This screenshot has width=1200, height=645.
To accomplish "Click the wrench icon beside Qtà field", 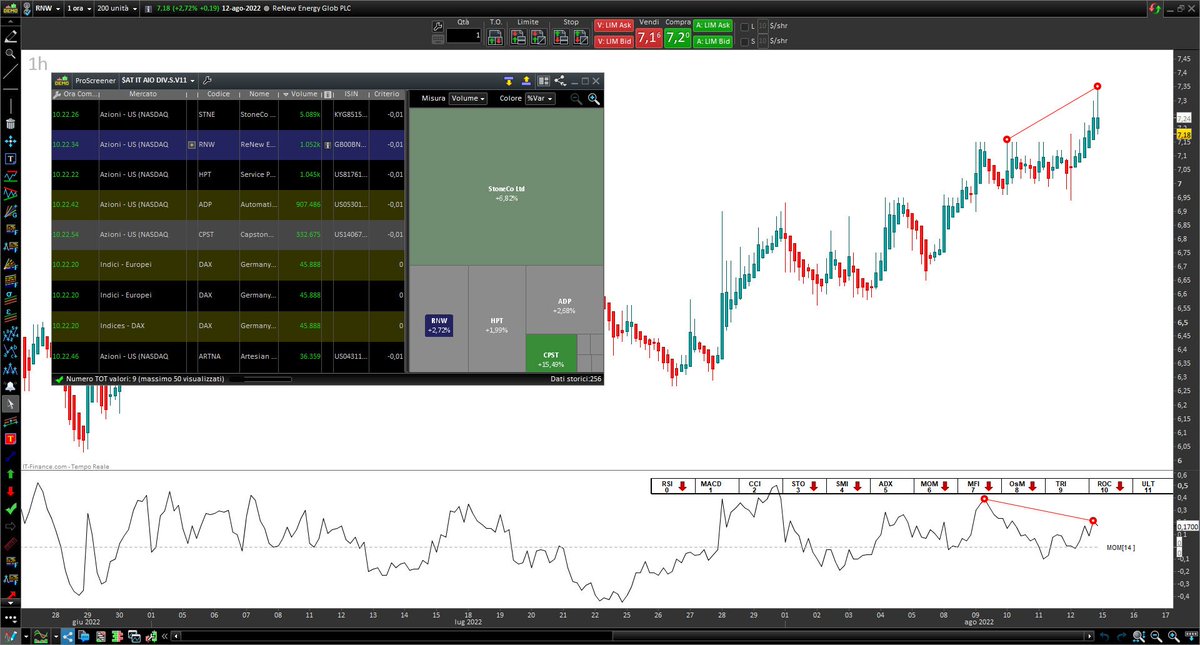I will pos(438,27).
